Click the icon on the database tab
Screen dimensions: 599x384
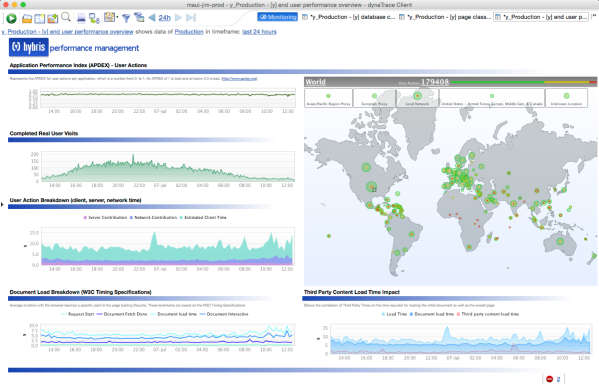(305, 17)
